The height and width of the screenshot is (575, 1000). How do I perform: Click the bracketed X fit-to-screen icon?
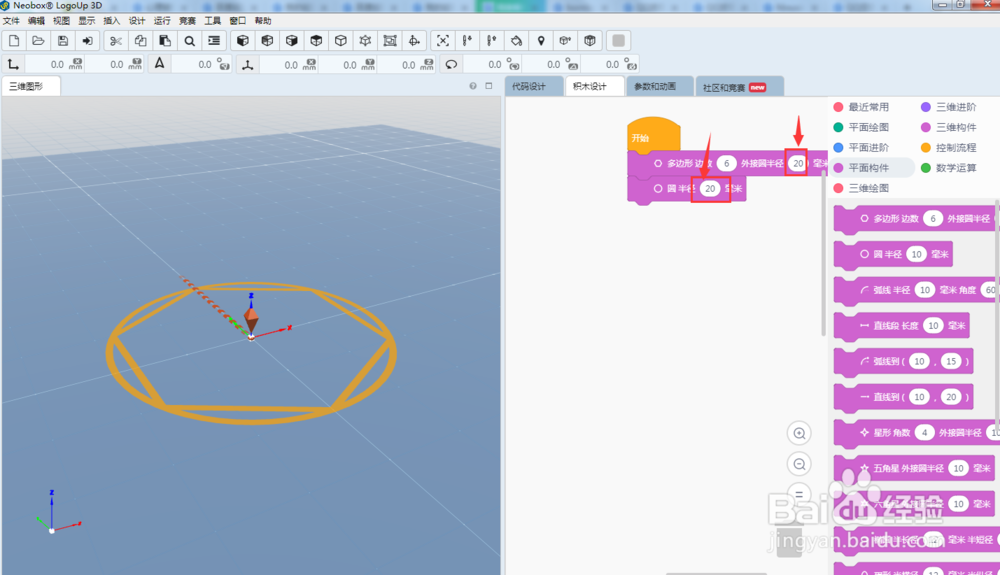[443, 41]
